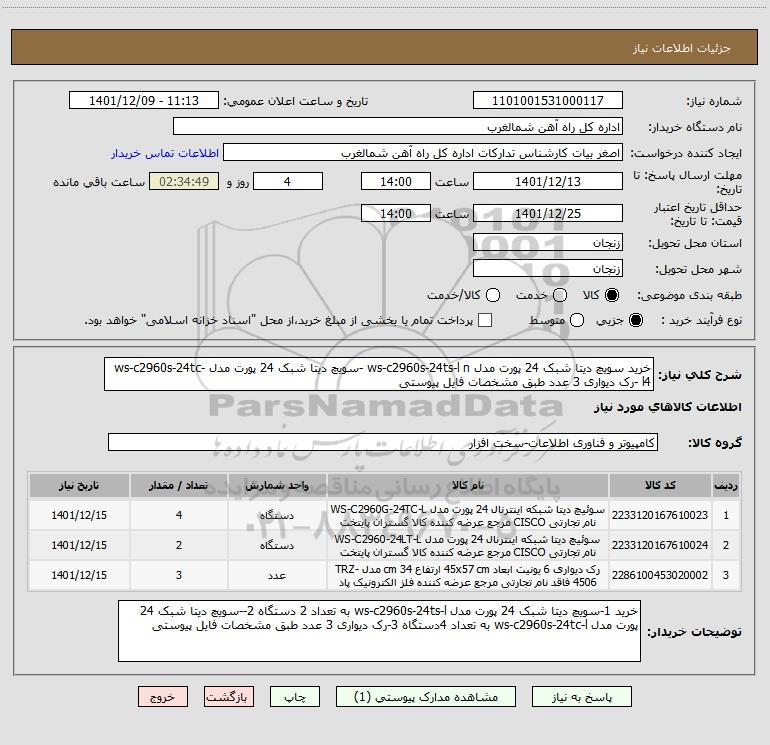Select the جزیی purchase type radio
This screenshot has height=745, width=770.
[635, 320]
